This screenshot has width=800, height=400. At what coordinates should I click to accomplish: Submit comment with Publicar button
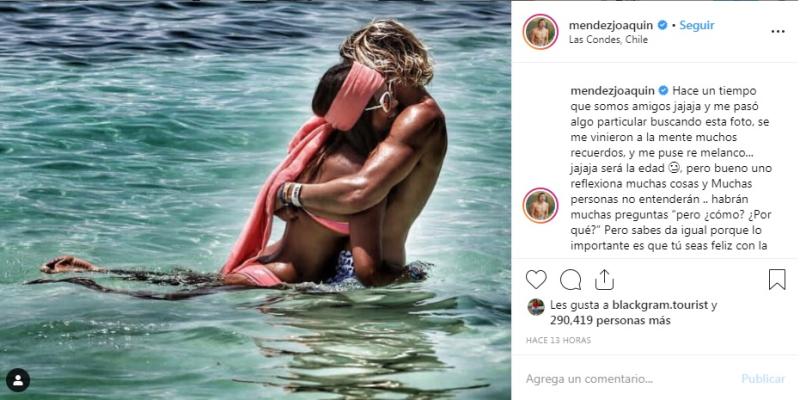tap(763, 379)
